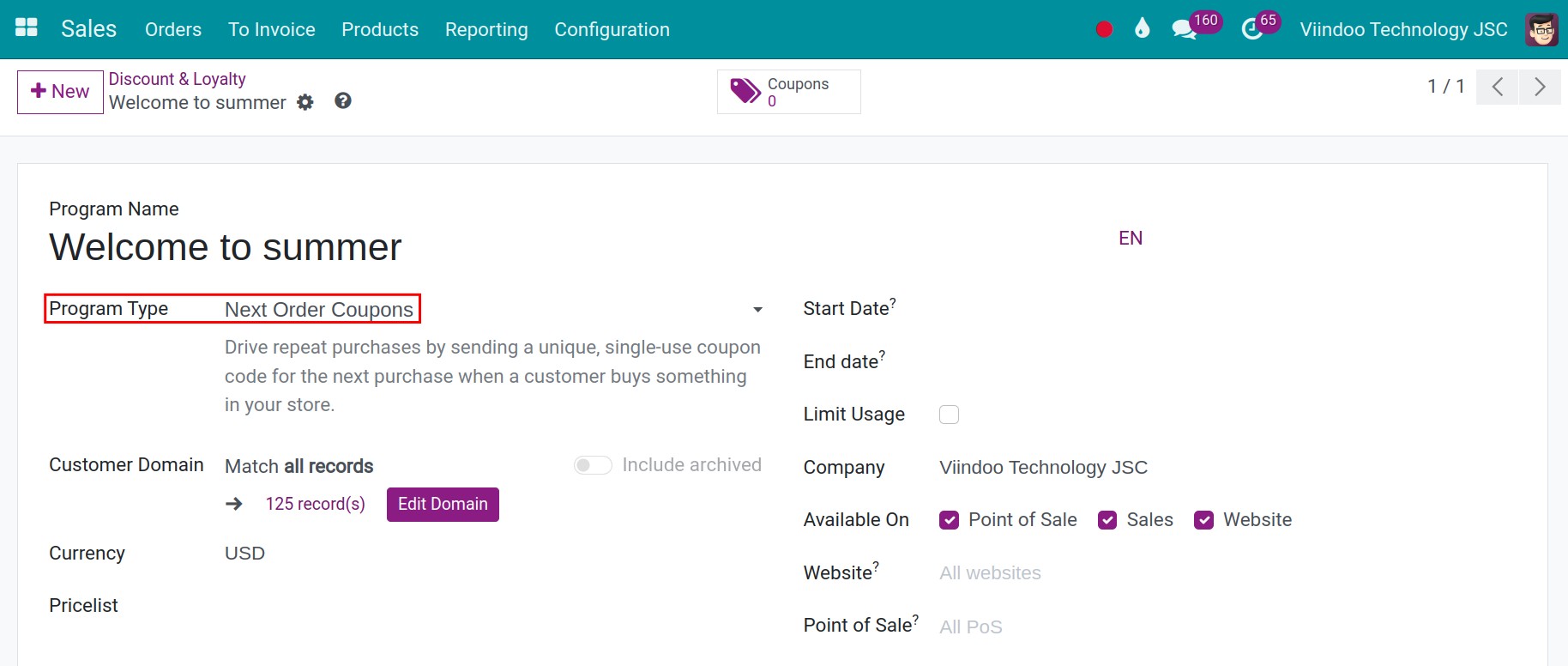Open the Point of Sale selection field

point(1227,627)
